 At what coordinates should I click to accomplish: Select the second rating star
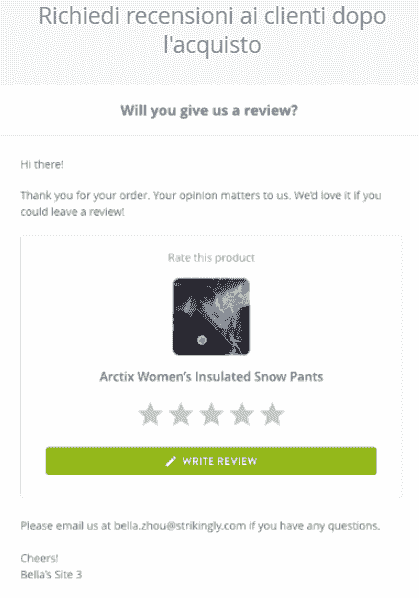pyautogui.click(x=181, y=414)
